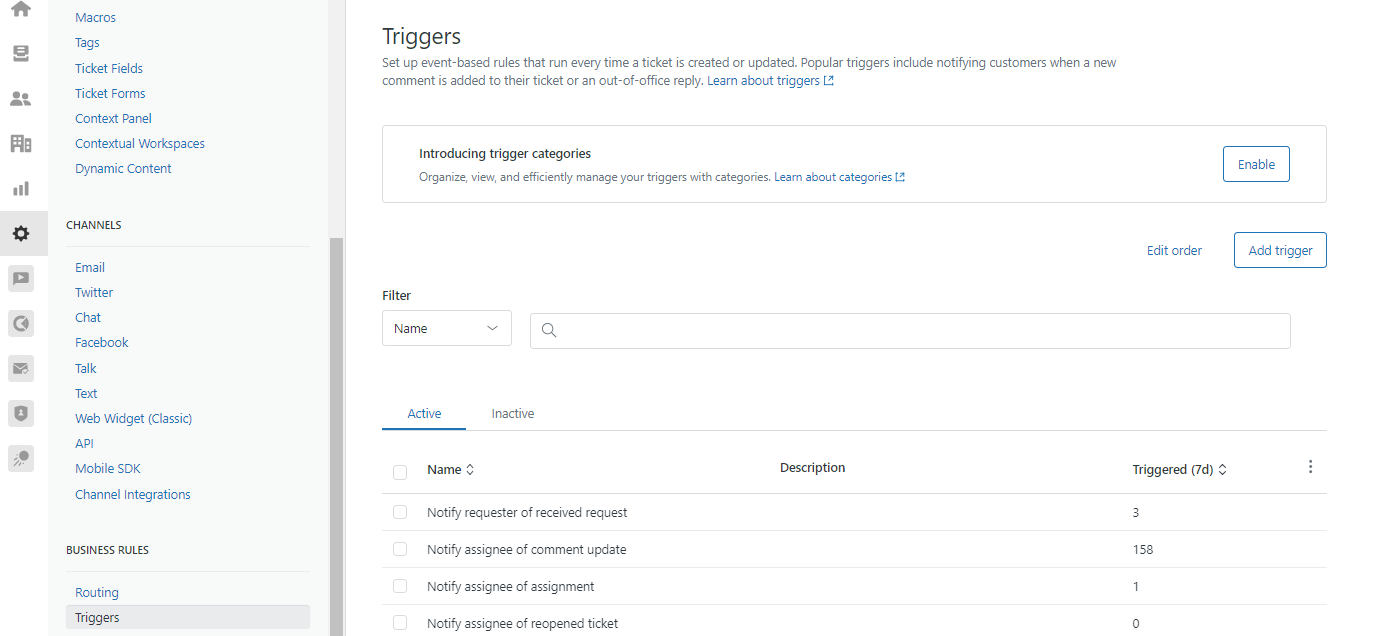The width and height of the screenshot is (1386, 636).
Task: Open the Talk channel settings
Action: click(86, 368)
